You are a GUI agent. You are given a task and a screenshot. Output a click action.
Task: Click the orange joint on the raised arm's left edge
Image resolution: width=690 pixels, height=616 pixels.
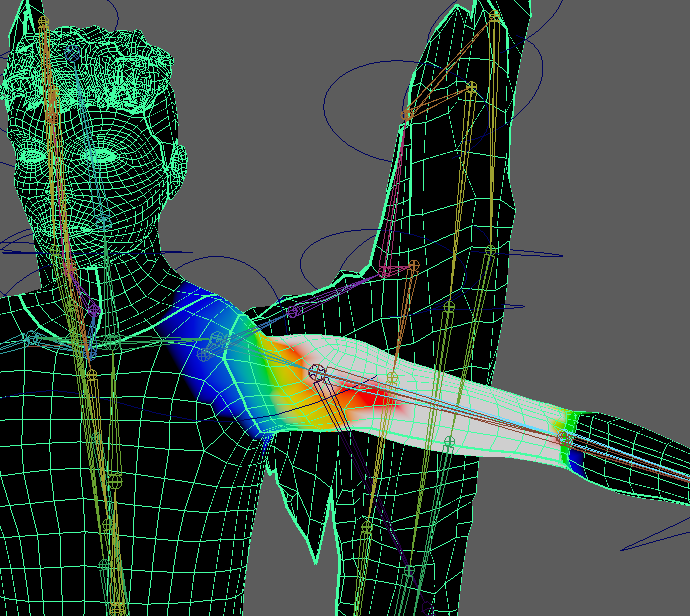coord(407,115)
